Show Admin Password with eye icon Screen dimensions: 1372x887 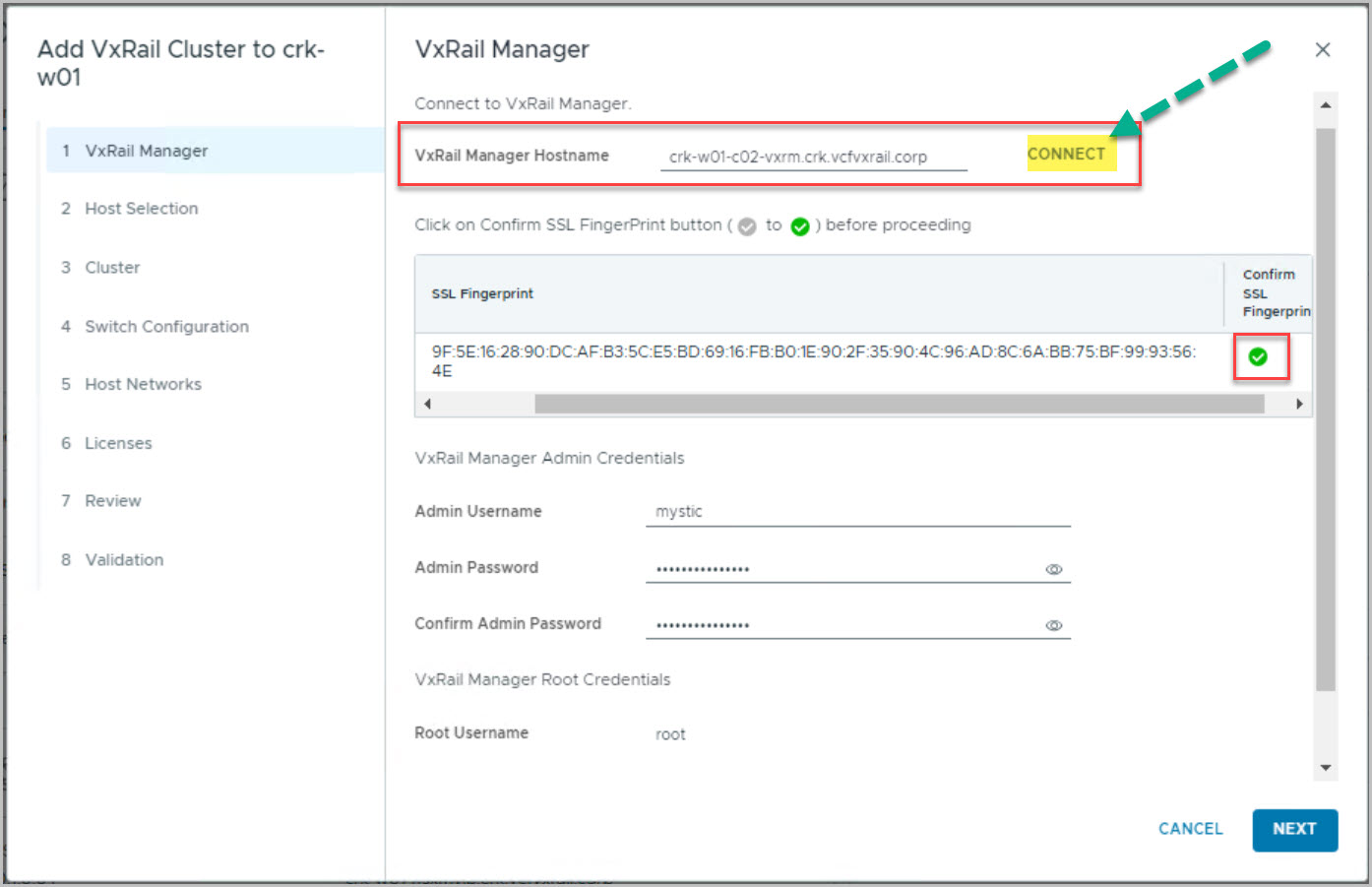1053,569
